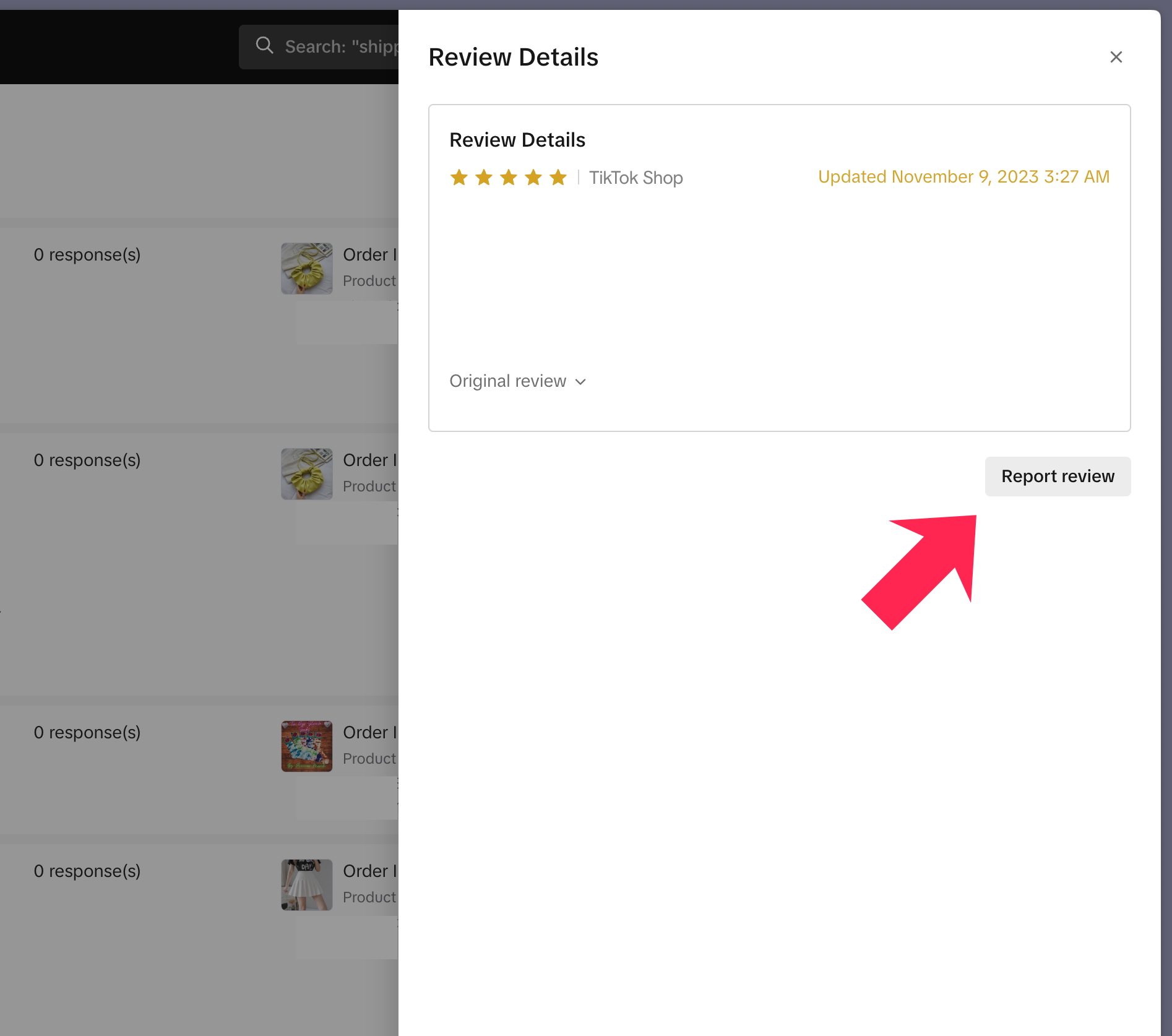
Task: Select the third gold rating star
Action: tap(509, 178)
